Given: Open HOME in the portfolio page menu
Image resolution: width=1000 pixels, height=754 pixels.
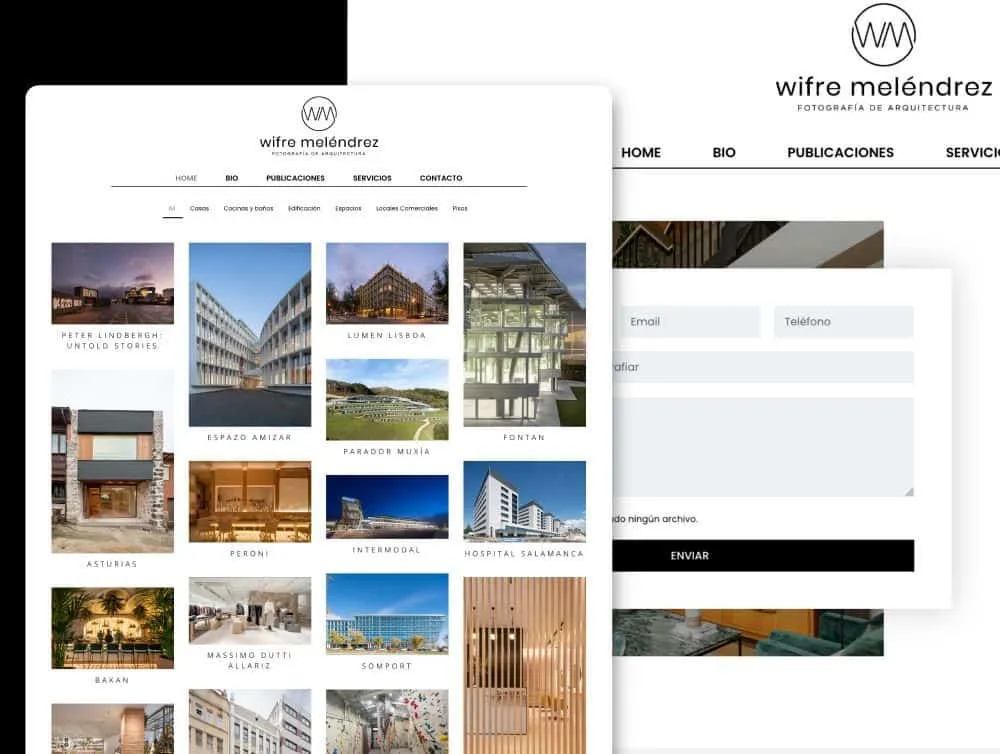Looking at the screenshot, I should click(x=186, y=178).
